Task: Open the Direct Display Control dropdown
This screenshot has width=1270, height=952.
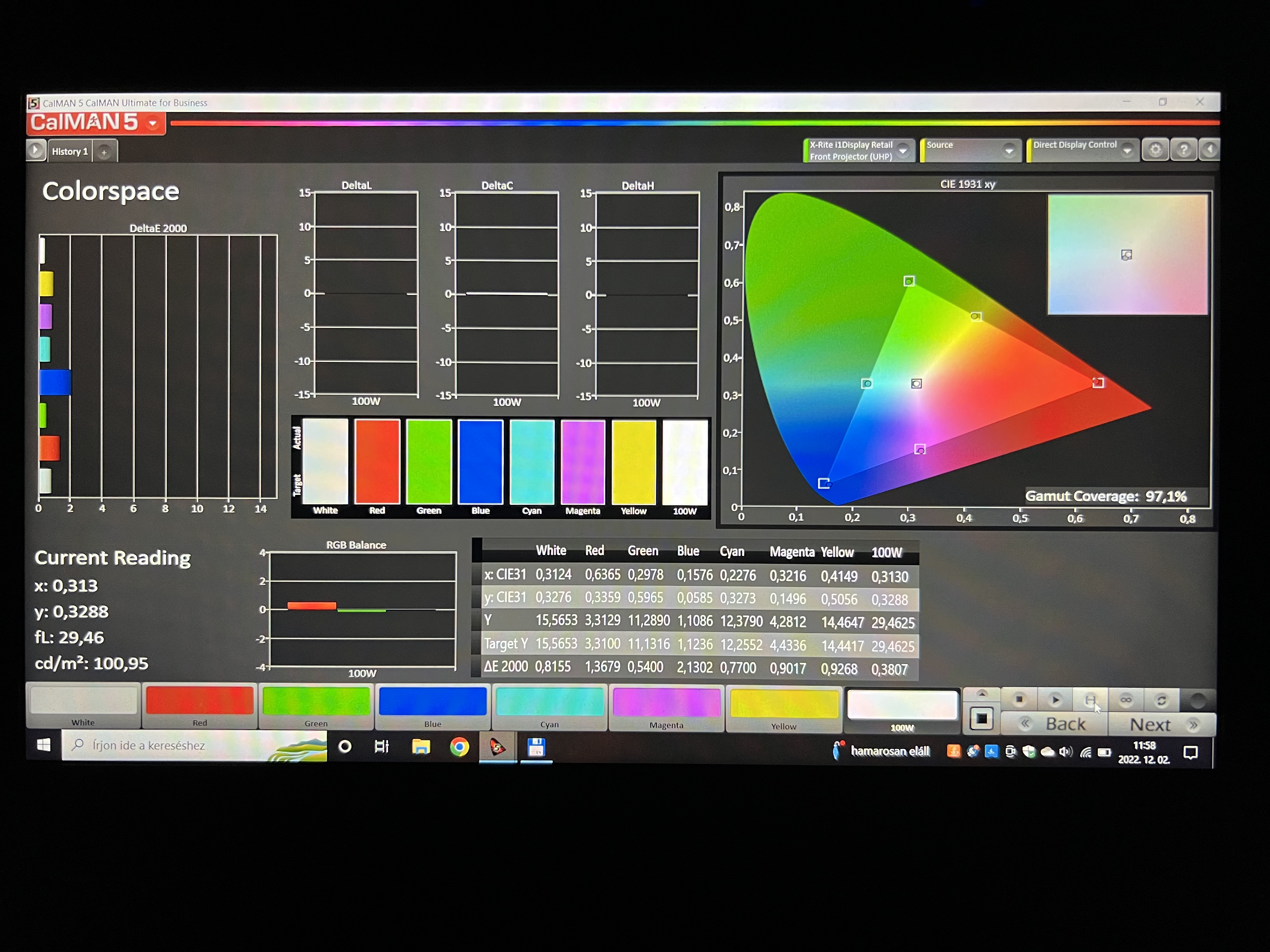Action: [x=1127, y=150]
